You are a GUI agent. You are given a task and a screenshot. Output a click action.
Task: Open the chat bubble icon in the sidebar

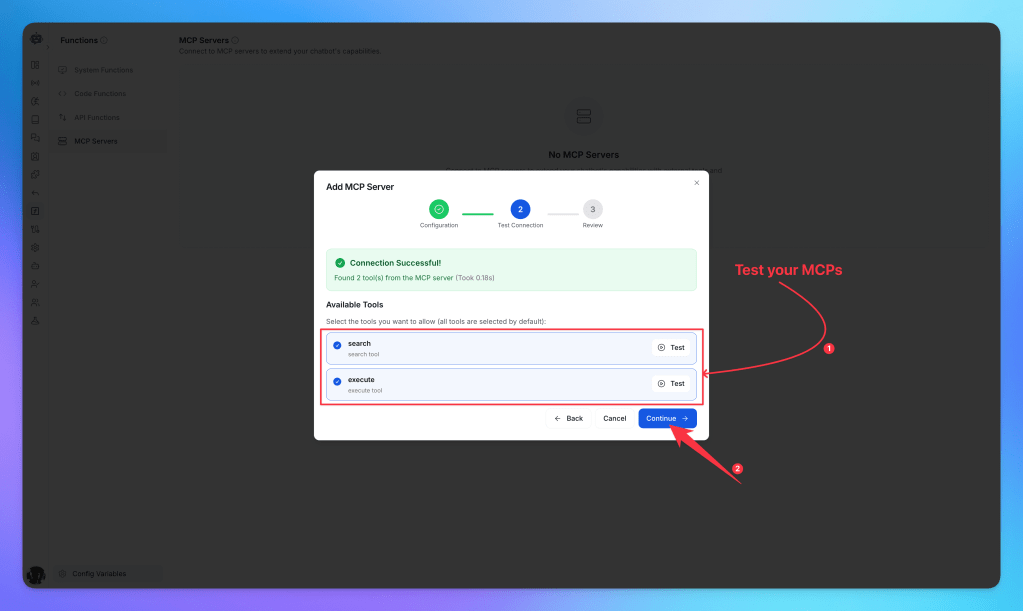click(x=35, y=138)
